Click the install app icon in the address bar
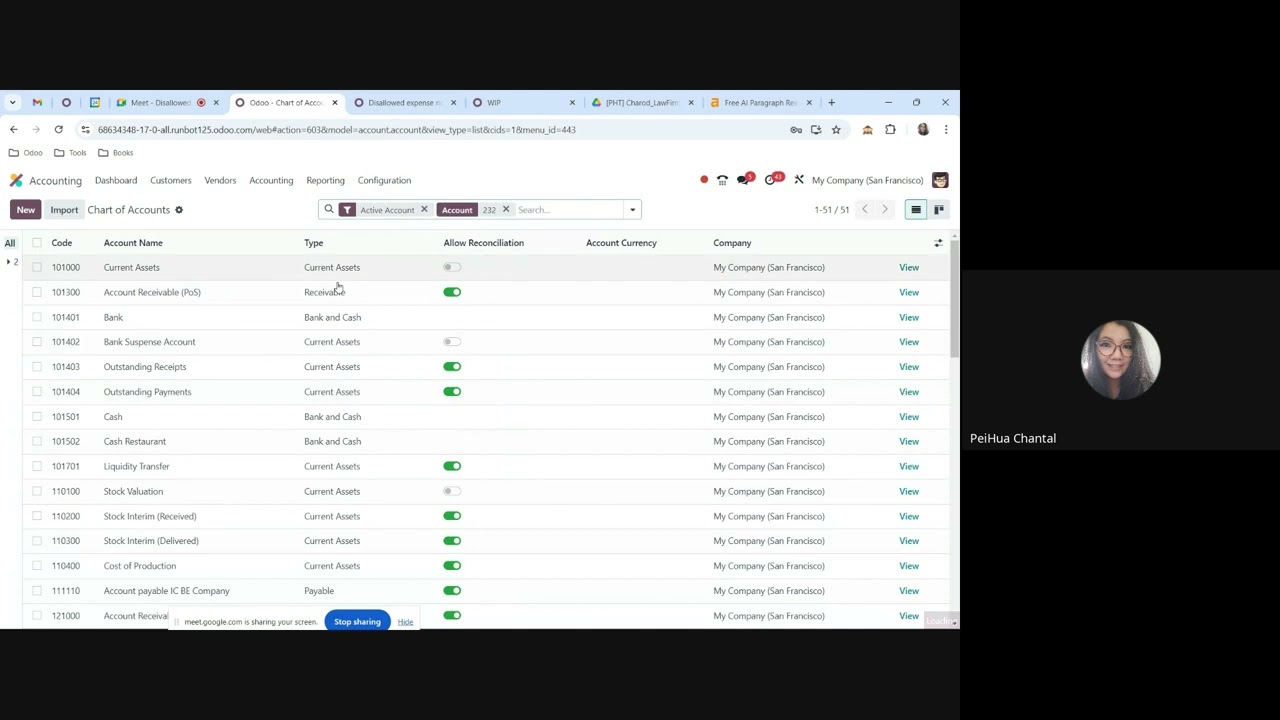The width and height of the screenshot is (1280, 720). coord(816,130)
